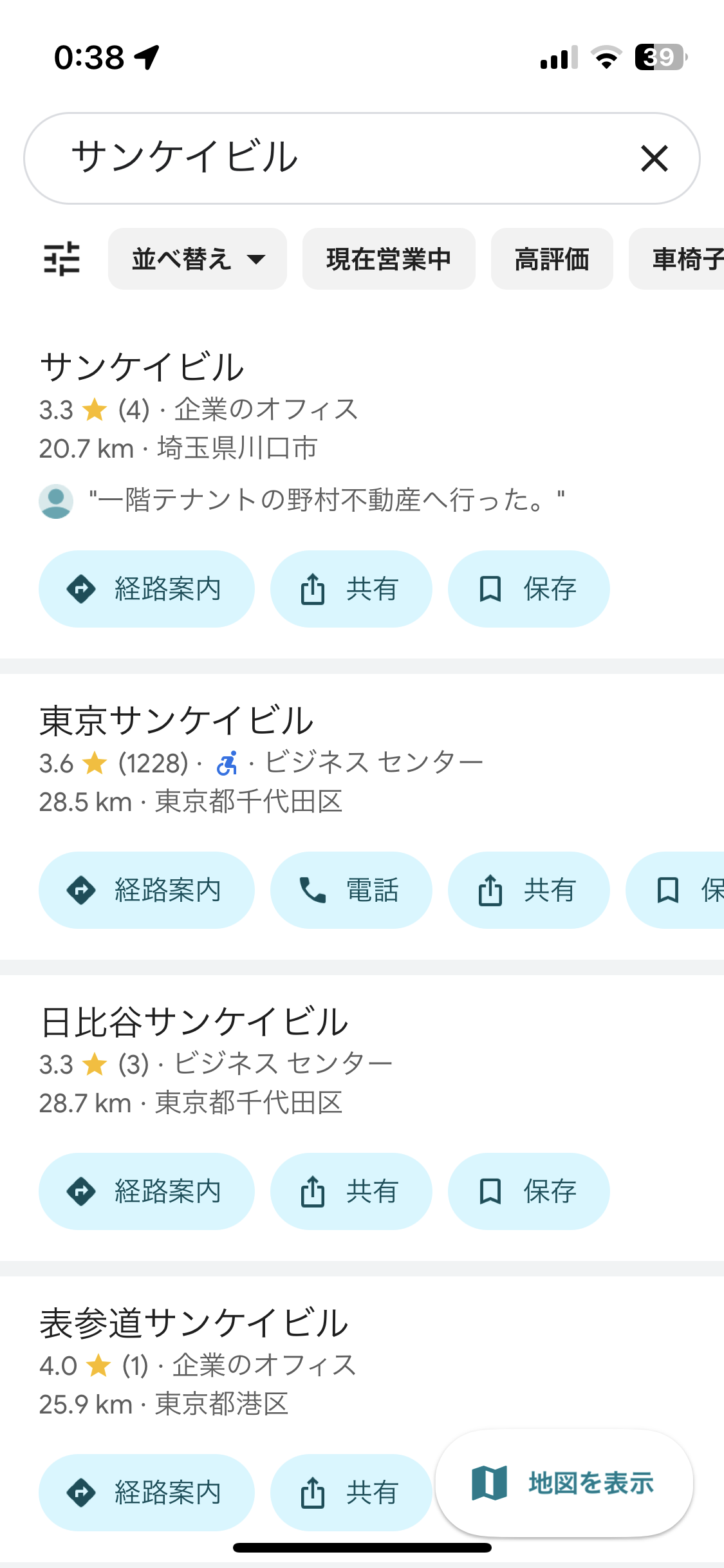Open the 日比谷サンケイビル listing title
The width and height of the screenshot is (724, 1568).
point(194,1022)
